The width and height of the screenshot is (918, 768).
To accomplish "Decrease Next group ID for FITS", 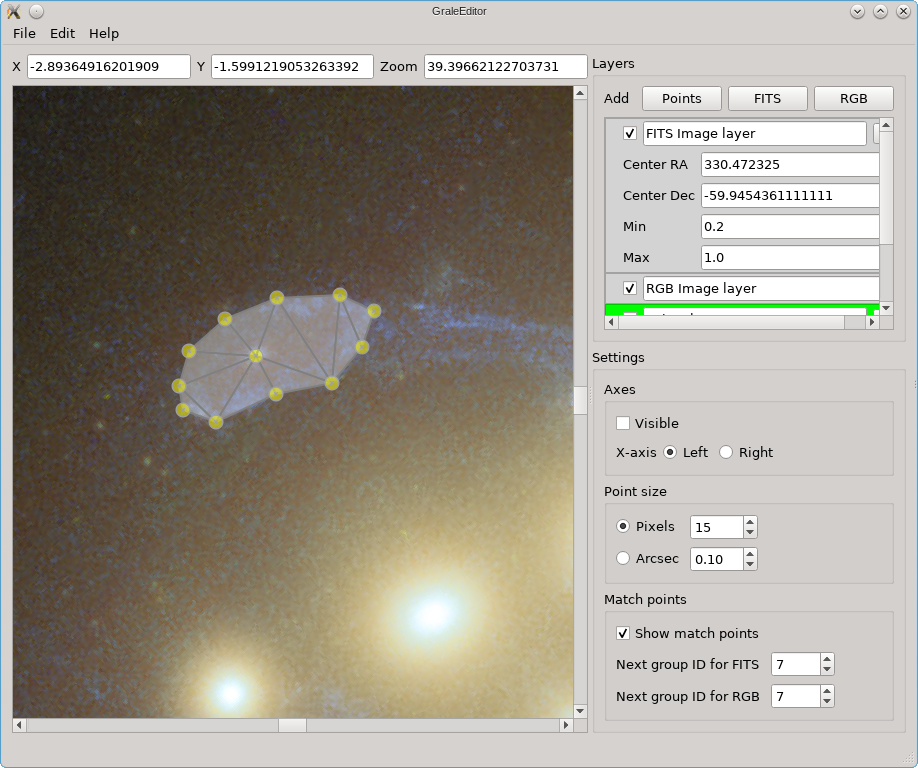I will click(827, 670).
